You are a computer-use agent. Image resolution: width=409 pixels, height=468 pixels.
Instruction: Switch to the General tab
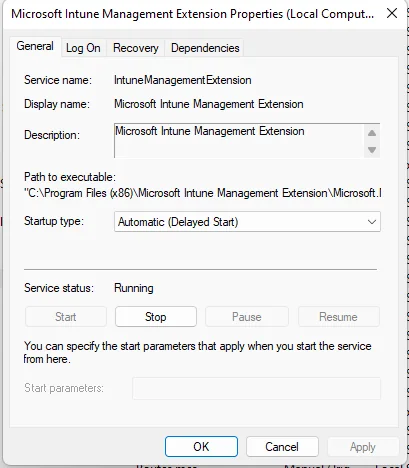35,46
